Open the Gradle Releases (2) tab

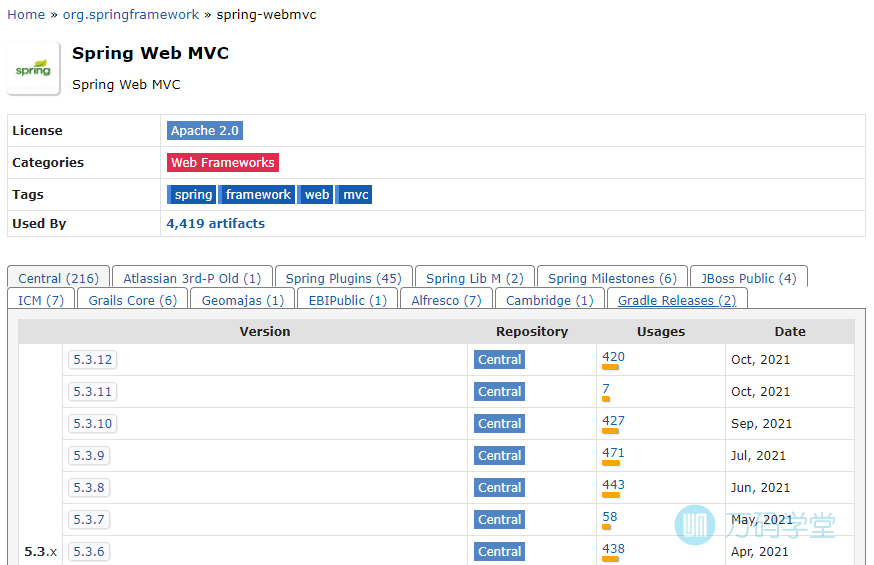click(x=676, y=301)
